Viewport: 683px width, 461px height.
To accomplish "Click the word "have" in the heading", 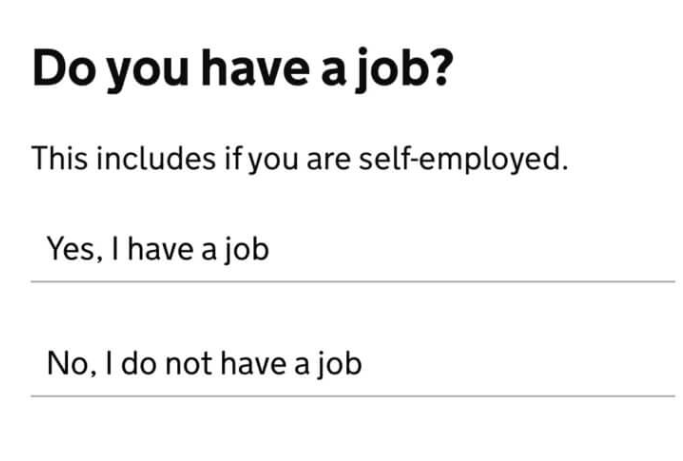I will [255, 66].
